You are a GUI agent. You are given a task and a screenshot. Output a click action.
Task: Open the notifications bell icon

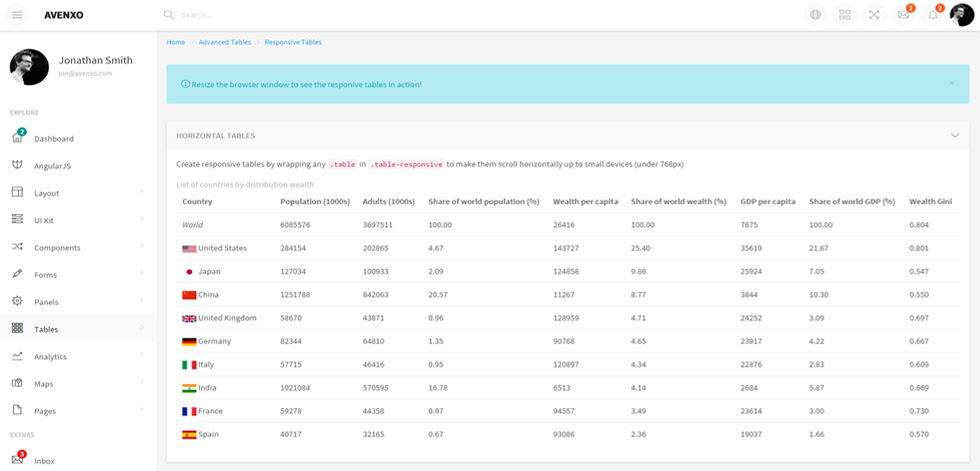pyautogui.click(x=932, y=15)
